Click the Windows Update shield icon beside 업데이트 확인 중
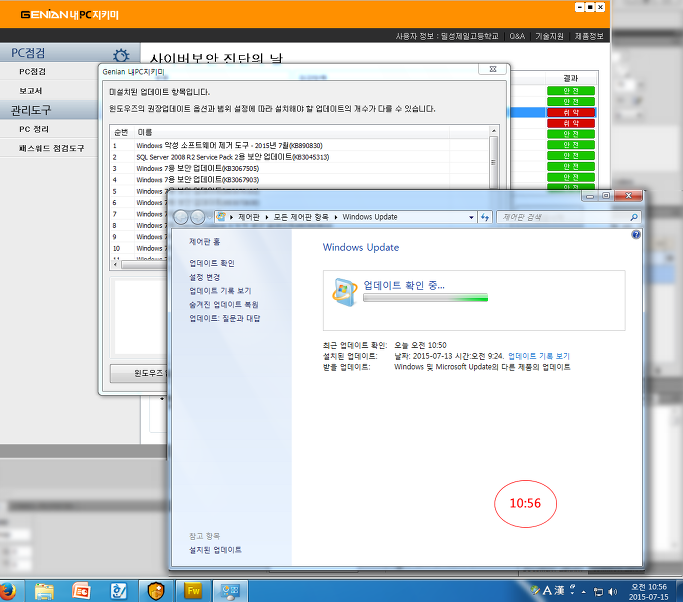The height and width of the screenshot is (602, 683). pos(345,292)
